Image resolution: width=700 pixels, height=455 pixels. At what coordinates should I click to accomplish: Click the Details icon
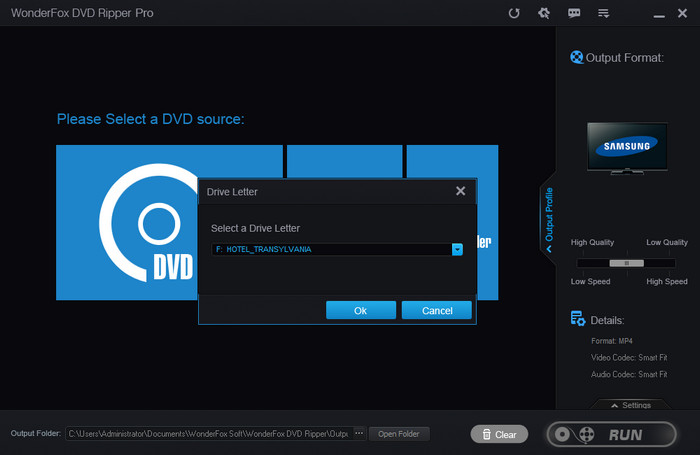pyautogui.click(x=578, y=319)
